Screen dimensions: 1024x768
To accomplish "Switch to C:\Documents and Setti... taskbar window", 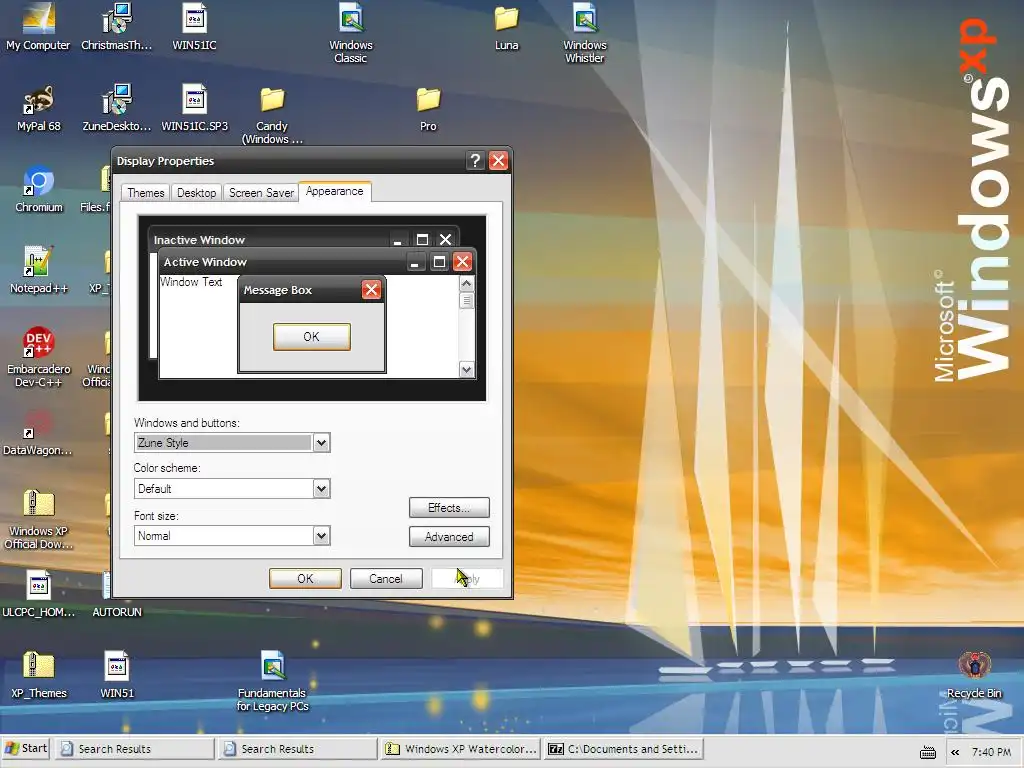I will click(x=624, y=749).
